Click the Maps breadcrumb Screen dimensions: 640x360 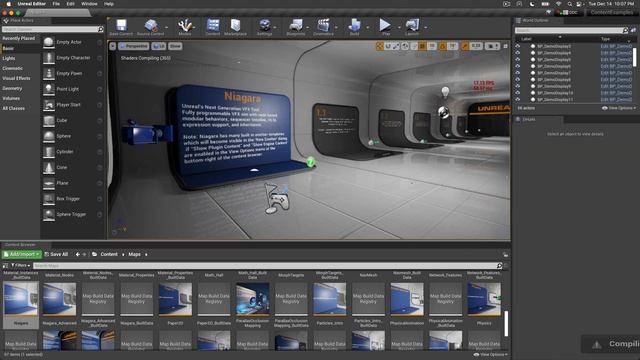point(134,254)
